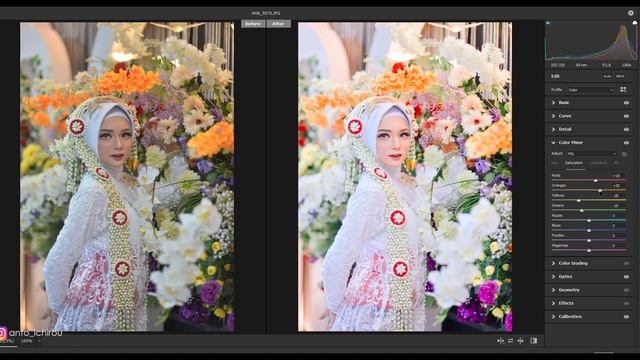Convert to black and white with B&W button

[x=620, y=76]
